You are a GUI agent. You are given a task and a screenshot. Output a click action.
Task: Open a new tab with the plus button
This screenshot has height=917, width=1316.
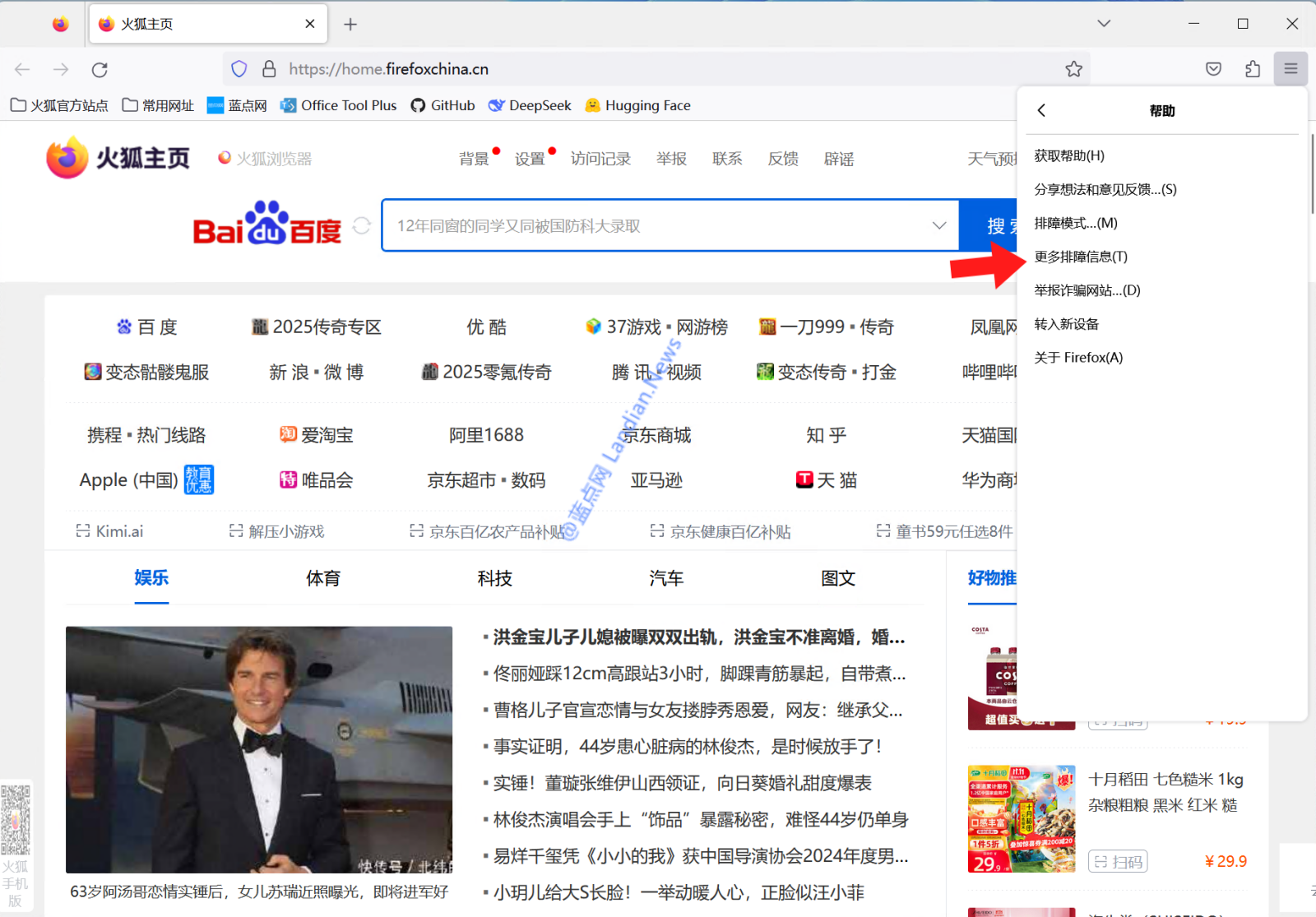[350, 25]
